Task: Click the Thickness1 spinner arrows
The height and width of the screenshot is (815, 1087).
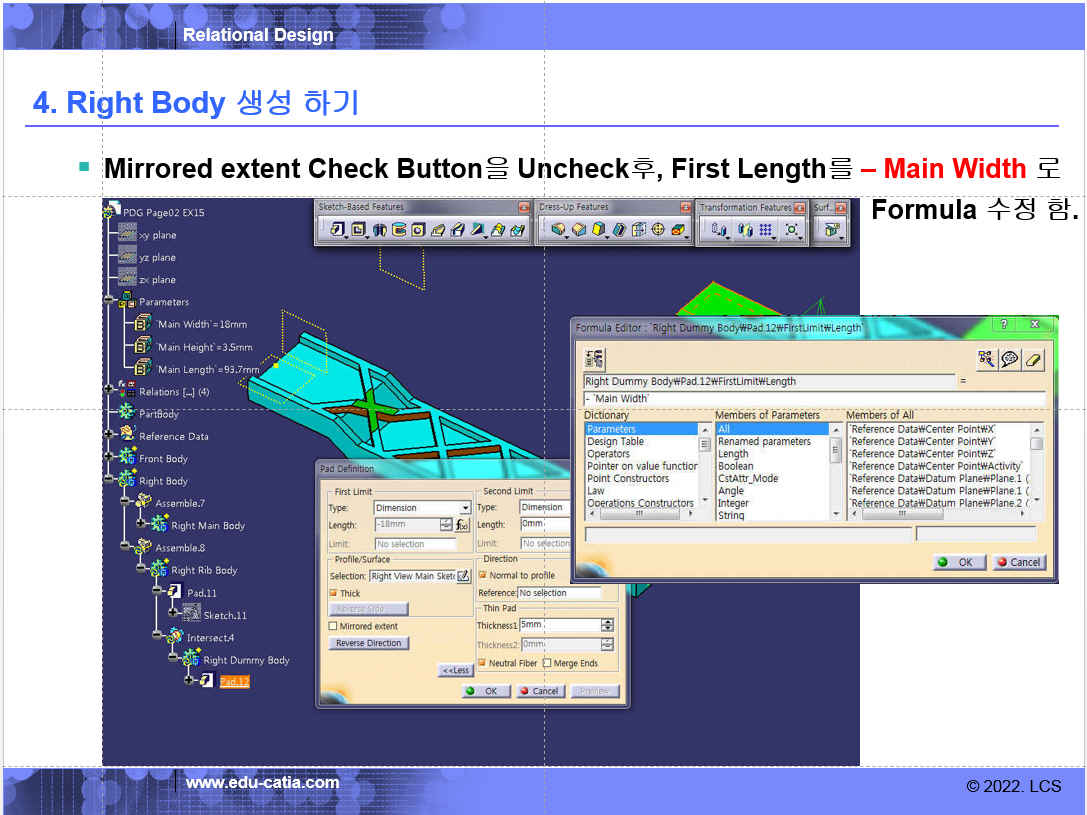Action: click(x=607, y=625)
